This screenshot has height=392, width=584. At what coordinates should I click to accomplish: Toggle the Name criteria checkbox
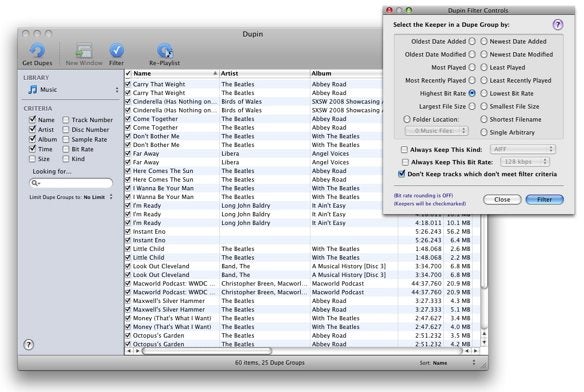click(x=32, y=120)
